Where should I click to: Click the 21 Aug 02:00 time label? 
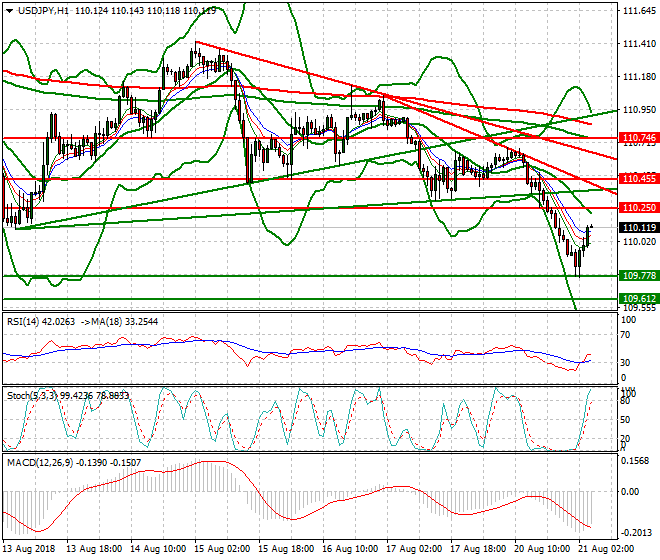(x=606, y=549)
